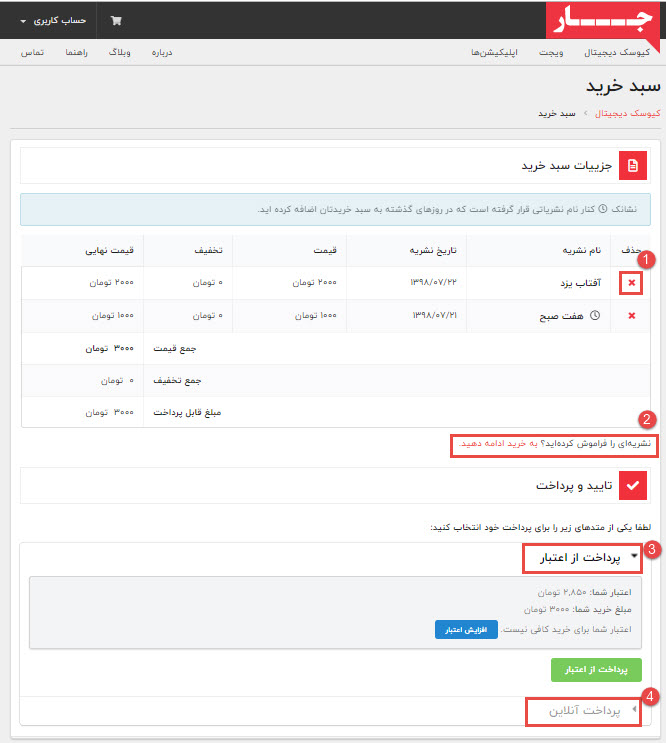Click the blue افزایش اعتبار button

pyautogui.click(x=465, y=630)
